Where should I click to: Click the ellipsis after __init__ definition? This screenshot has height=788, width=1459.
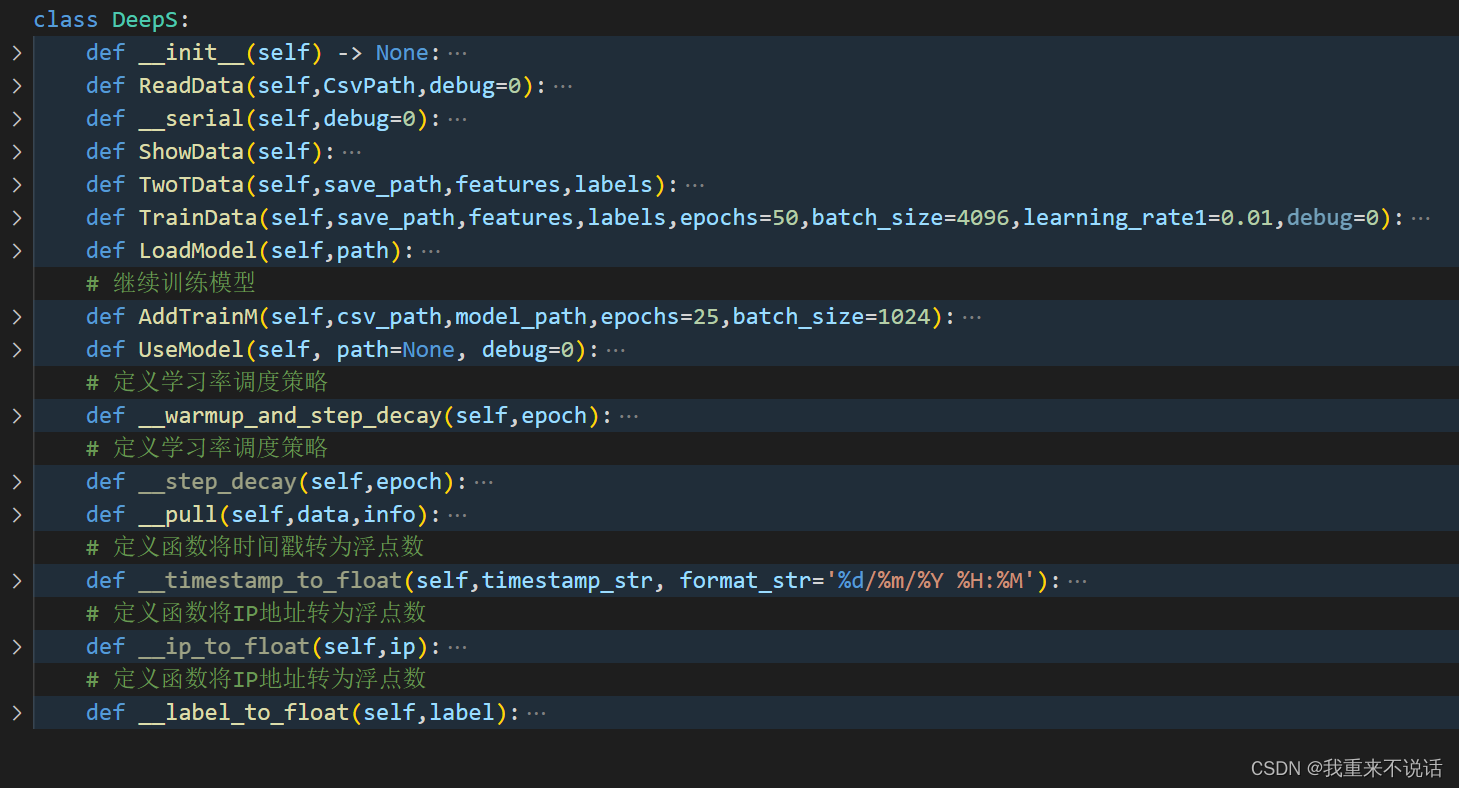[457, 53]
